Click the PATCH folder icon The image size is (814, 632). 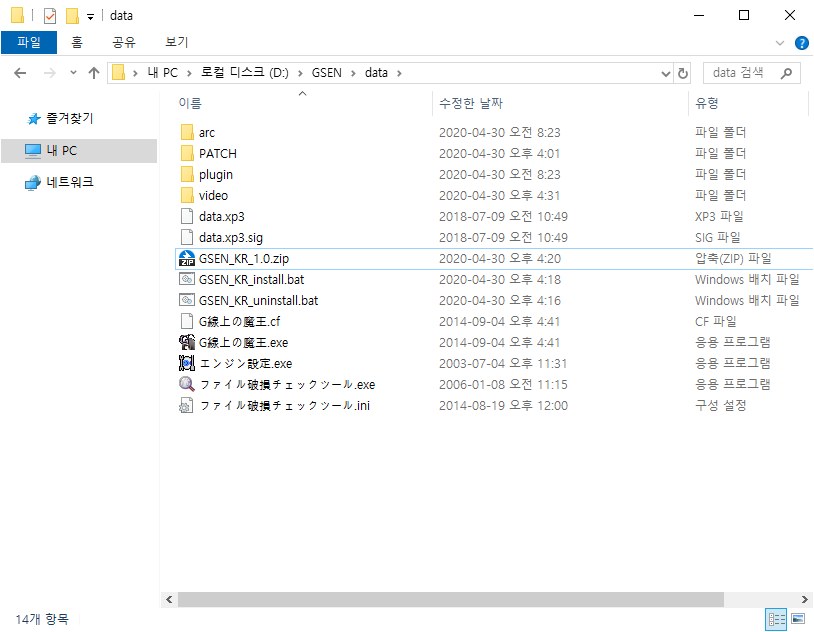click(187, 153)
